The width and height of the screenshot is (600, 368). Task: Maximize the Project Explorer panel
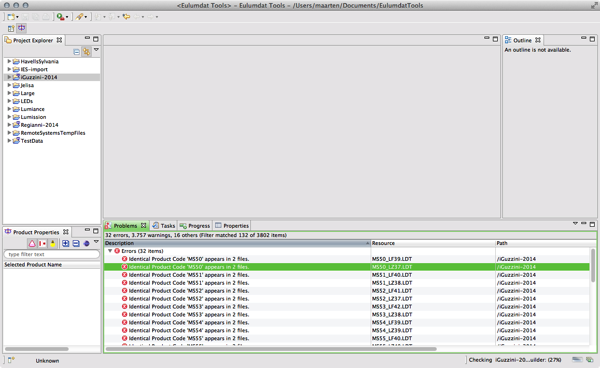point(96,39)
